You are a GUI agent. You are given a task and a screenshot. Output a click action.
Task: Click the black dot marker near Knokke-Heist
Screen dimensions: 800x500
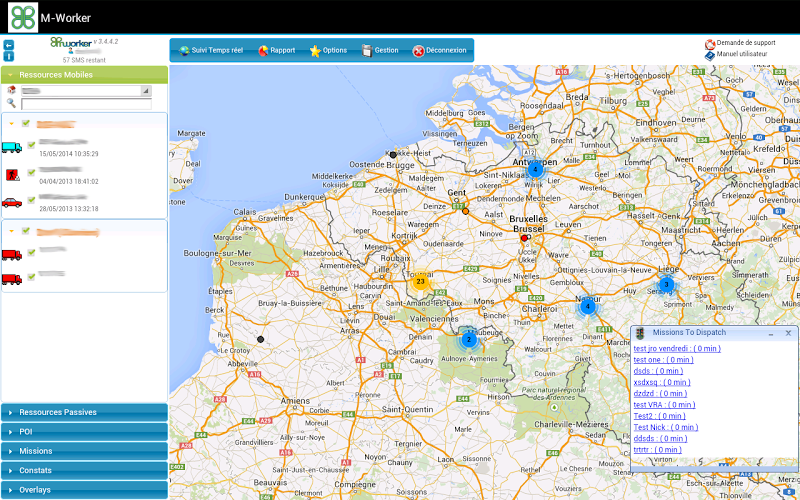click(x=393, y=155)
